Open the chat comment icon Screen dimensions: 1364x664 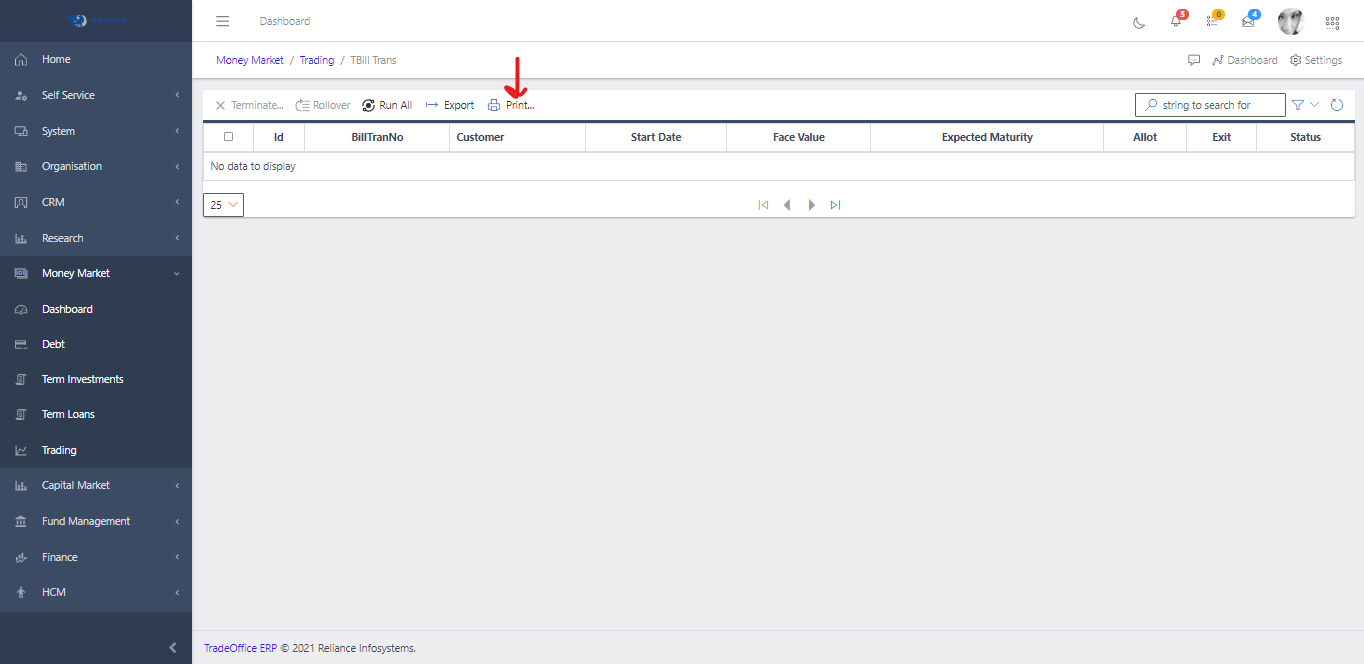tap(1194, 60)
